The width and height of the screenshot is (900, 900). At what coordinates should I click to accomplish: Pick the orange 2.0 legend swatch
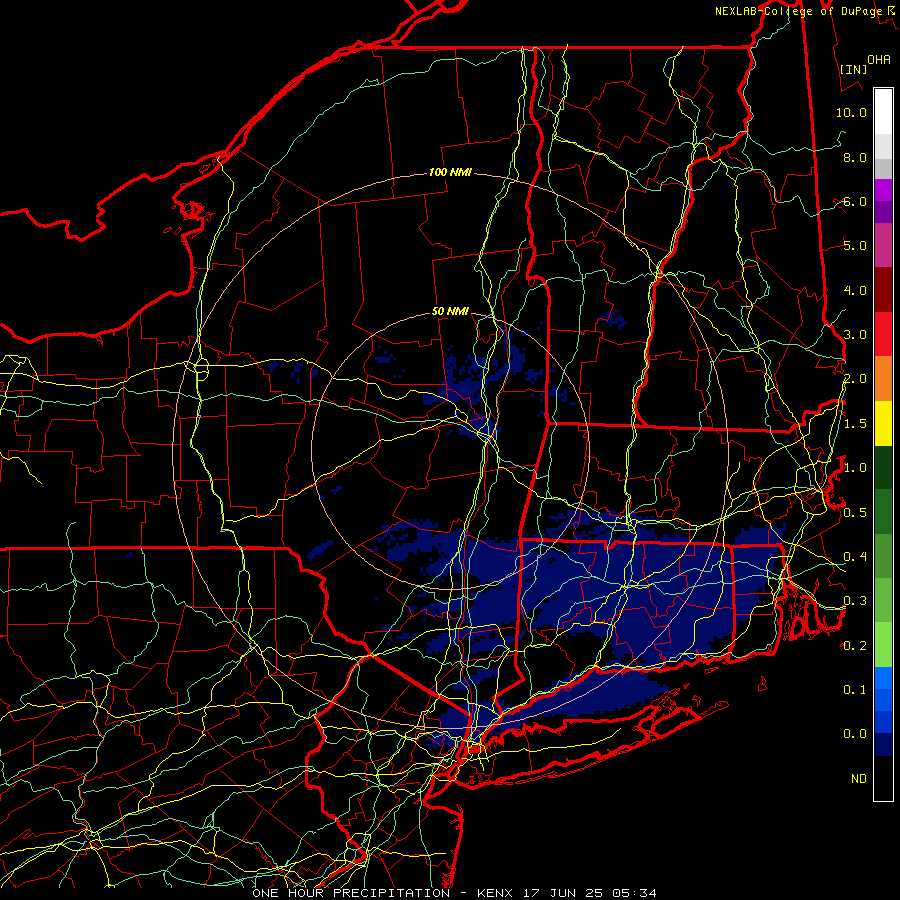[883, 379]
